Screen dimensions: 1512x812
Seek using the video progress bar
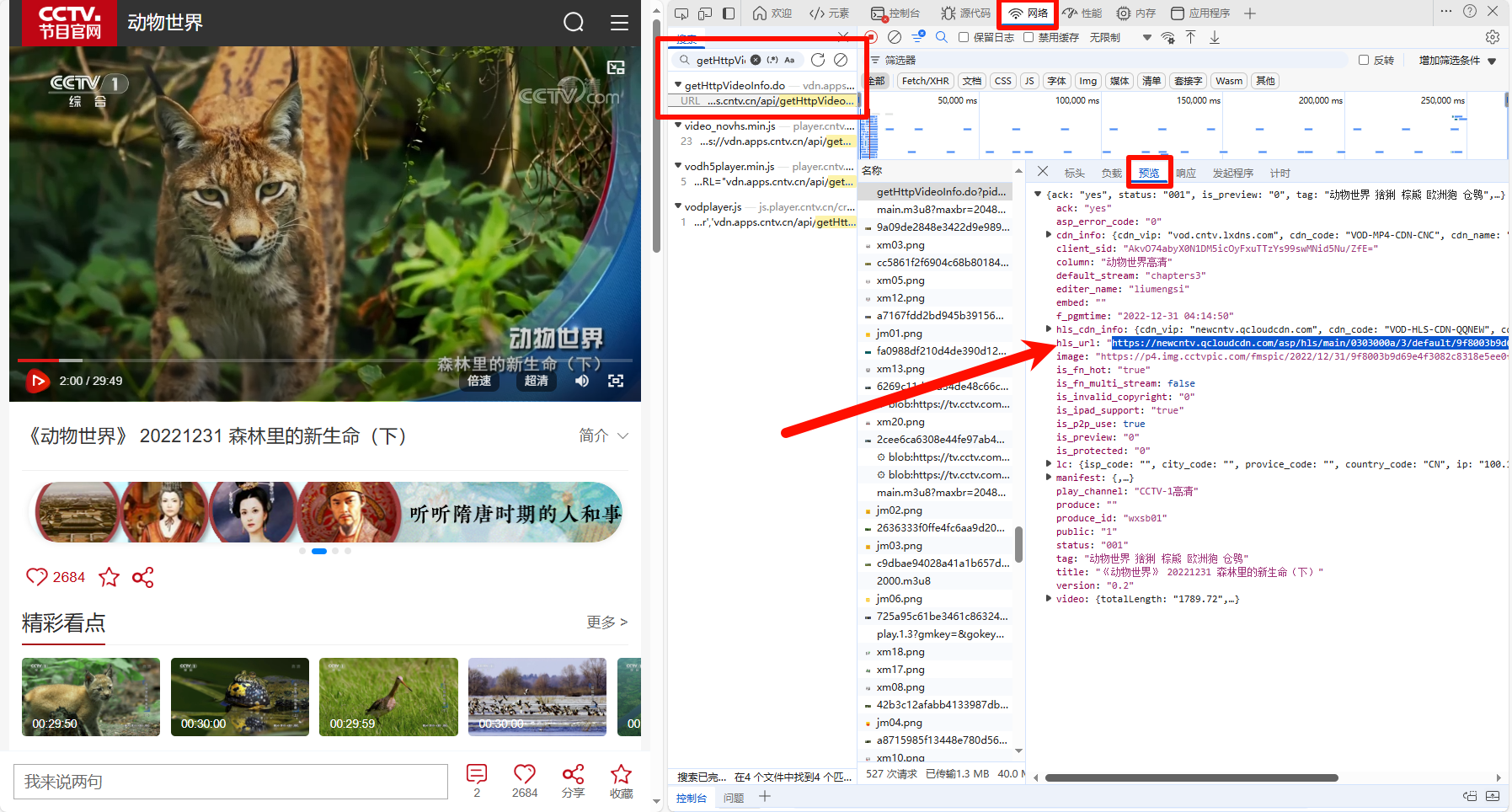(x=325, y=361)
